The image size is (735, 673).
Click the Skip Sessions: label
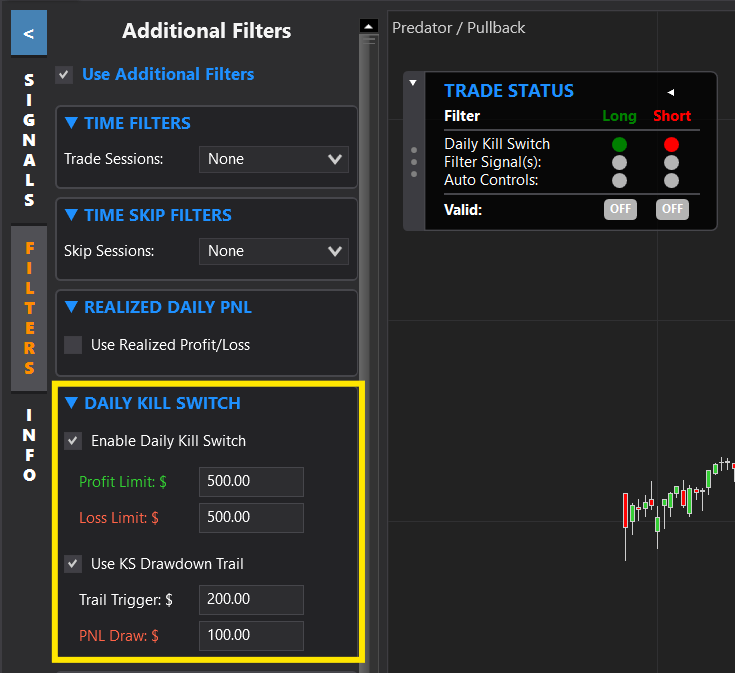tap(109, 251)
